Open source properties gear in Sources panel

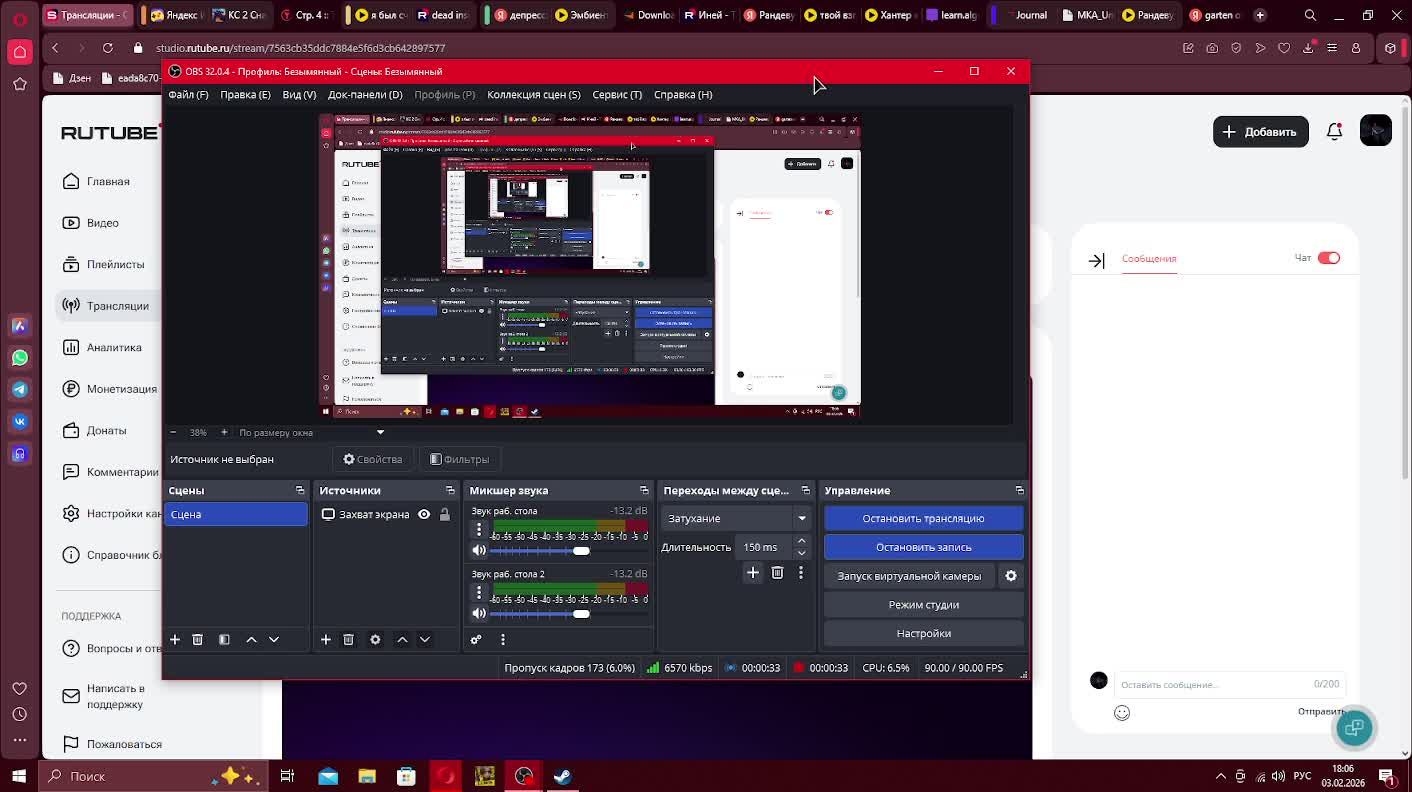pos(375,640)
